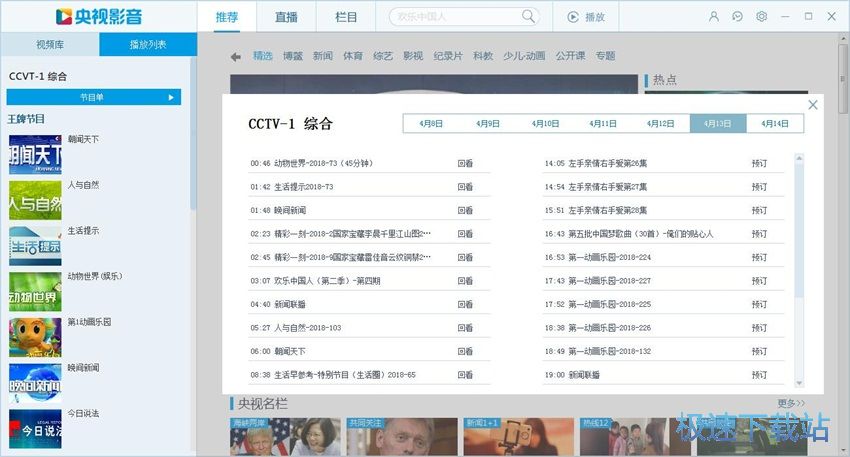Click 回看 for 01:48 晚间新闻

coord(465,210)
